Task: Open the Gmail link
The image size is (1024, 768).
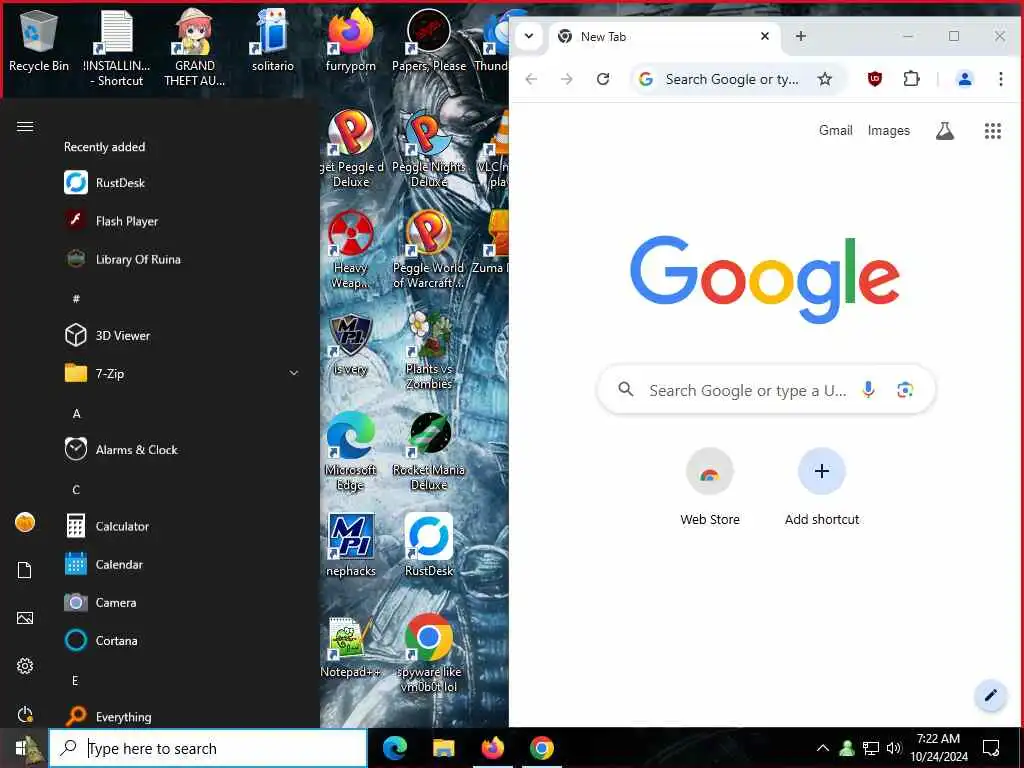Action: [x=835, y=130]
